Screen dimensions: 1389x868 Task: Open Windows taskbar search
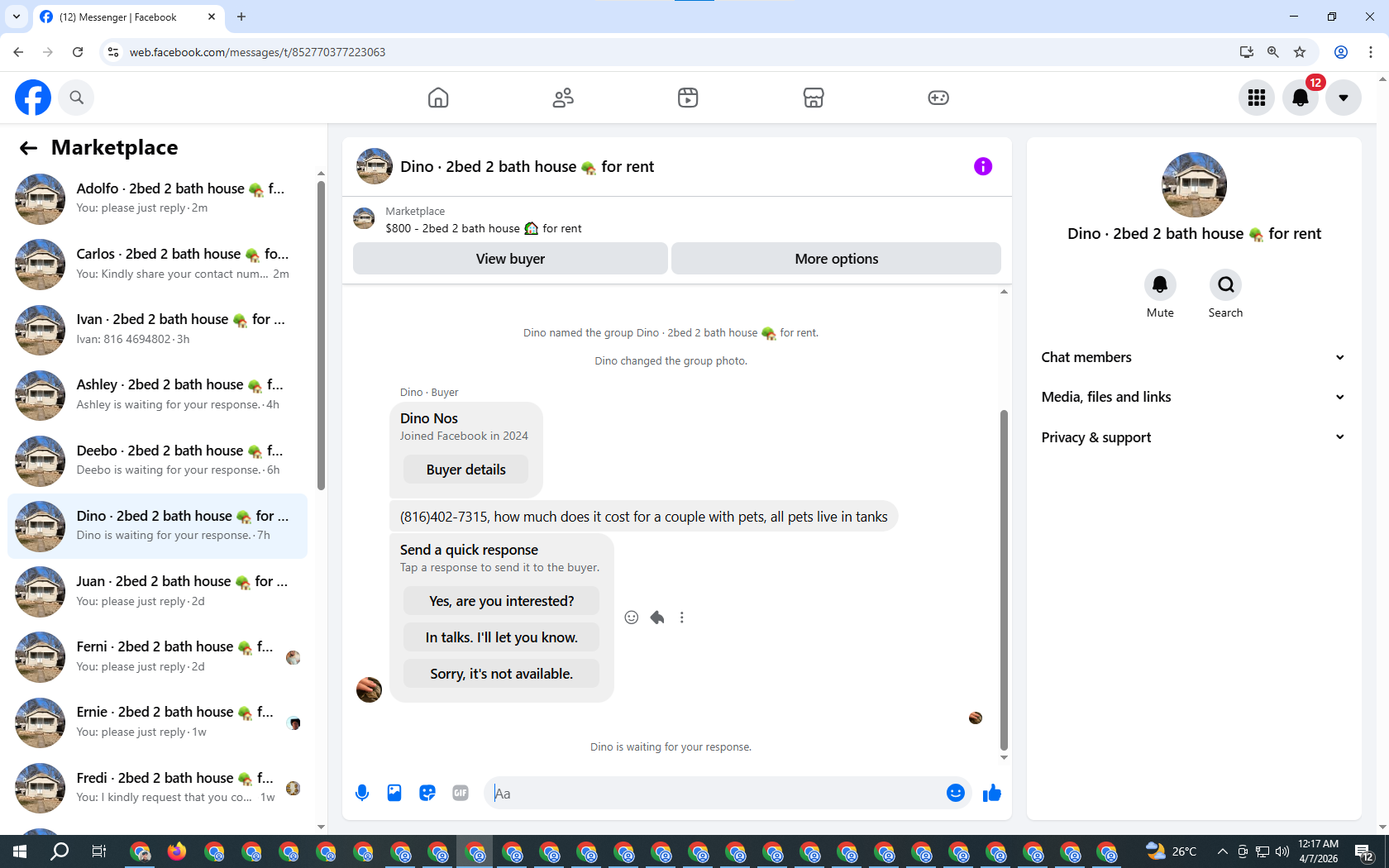tap(60, 851)
